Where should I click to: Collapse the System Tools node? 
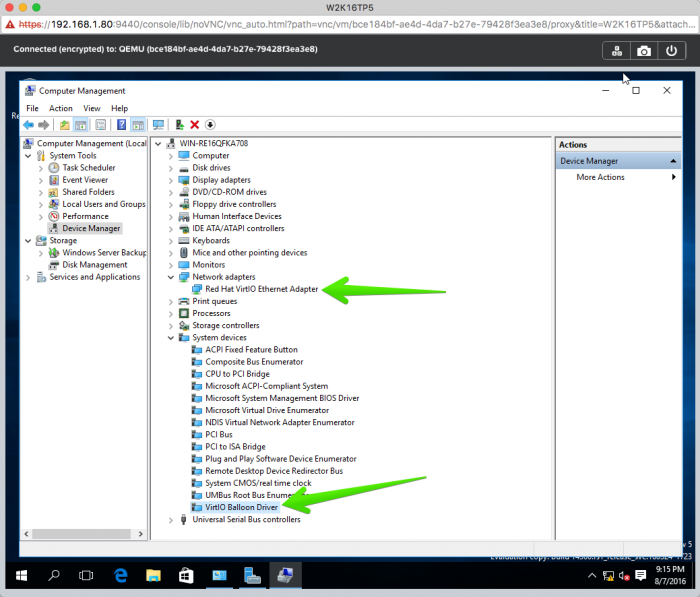pos(28,156)
